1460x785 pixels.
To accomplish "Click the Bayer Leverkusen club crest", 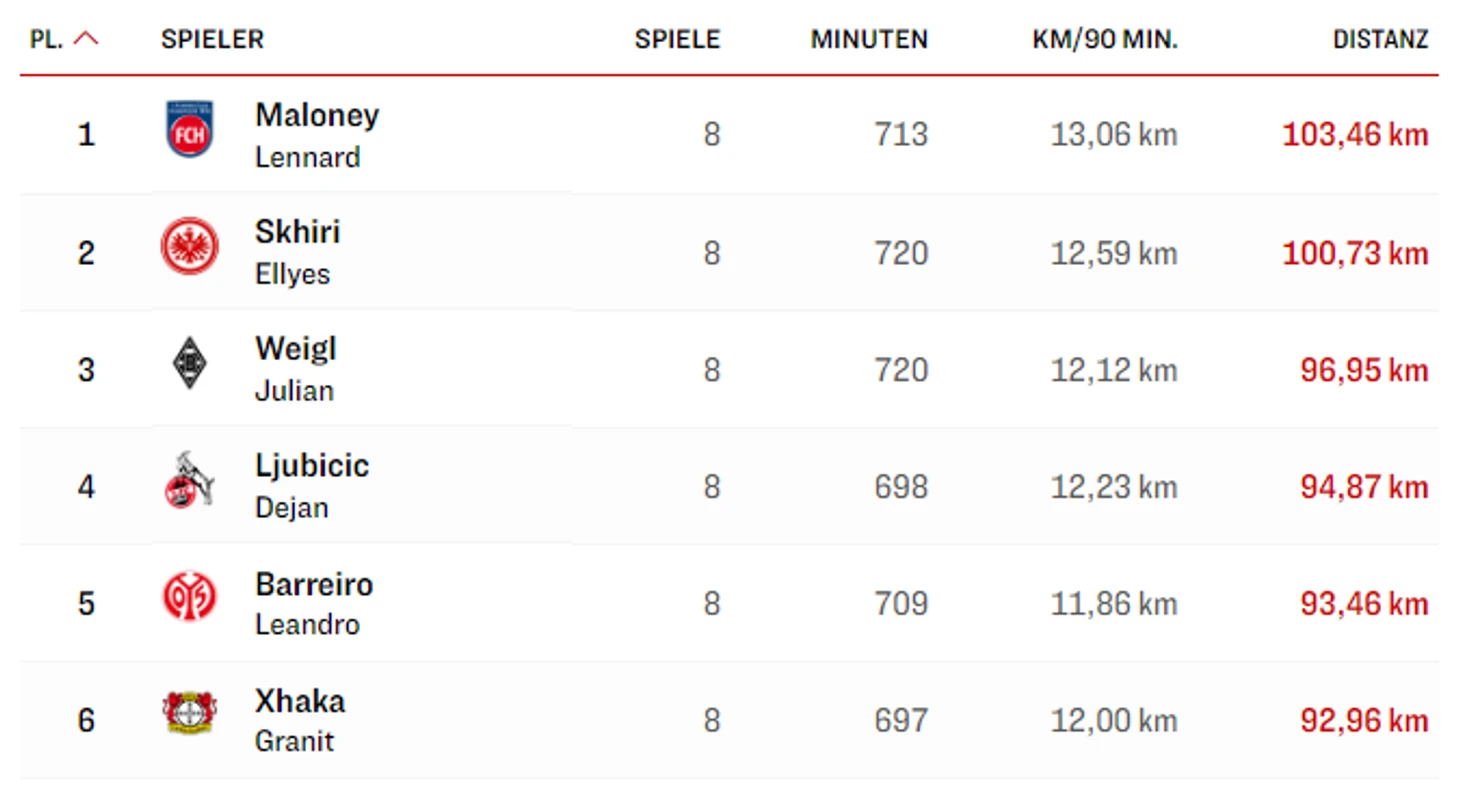I will pyautogui.click(x=189, y=714).
